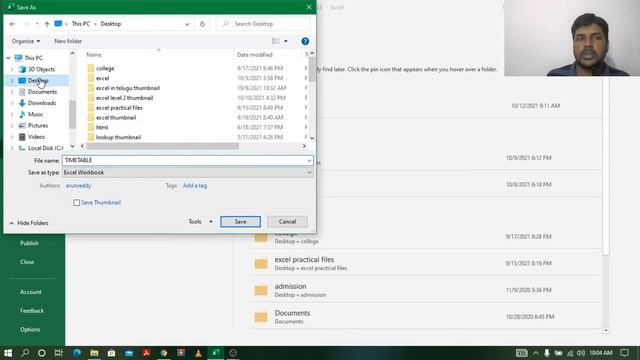Open Cortana circle on taskbar
This screenshot has height=360, width=640.
42,353
